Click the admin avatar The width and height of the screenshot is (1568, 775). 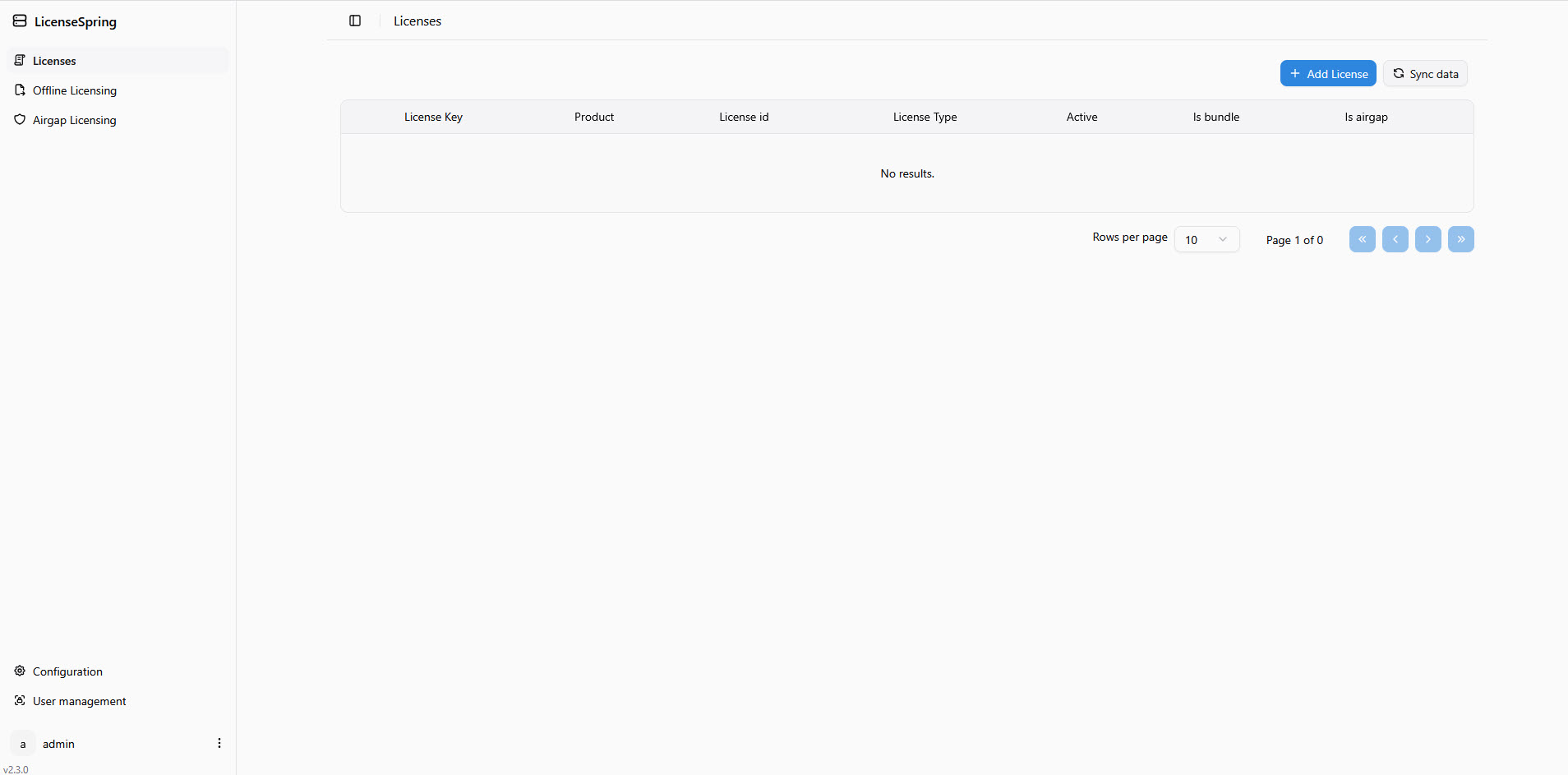pyautogui.click(x=23, y=744)
